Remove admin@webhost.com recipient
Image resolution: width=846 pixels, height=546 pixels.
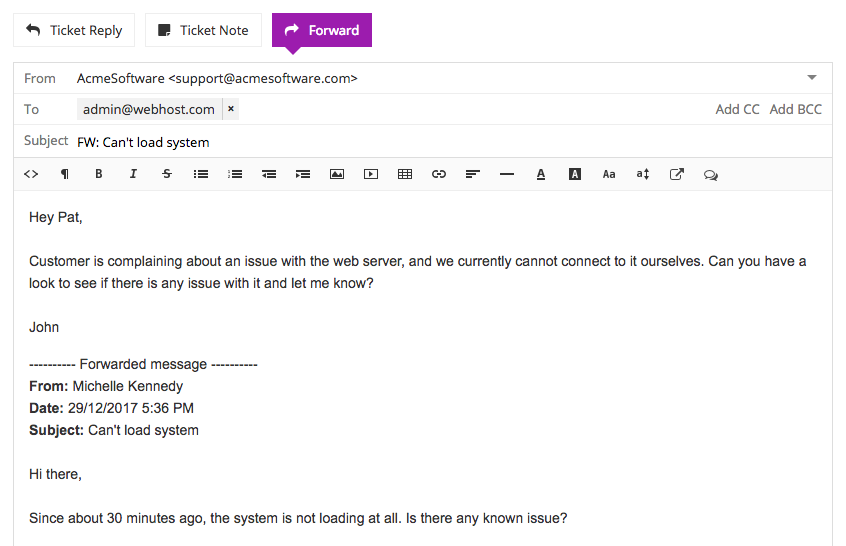coord(231,109)
